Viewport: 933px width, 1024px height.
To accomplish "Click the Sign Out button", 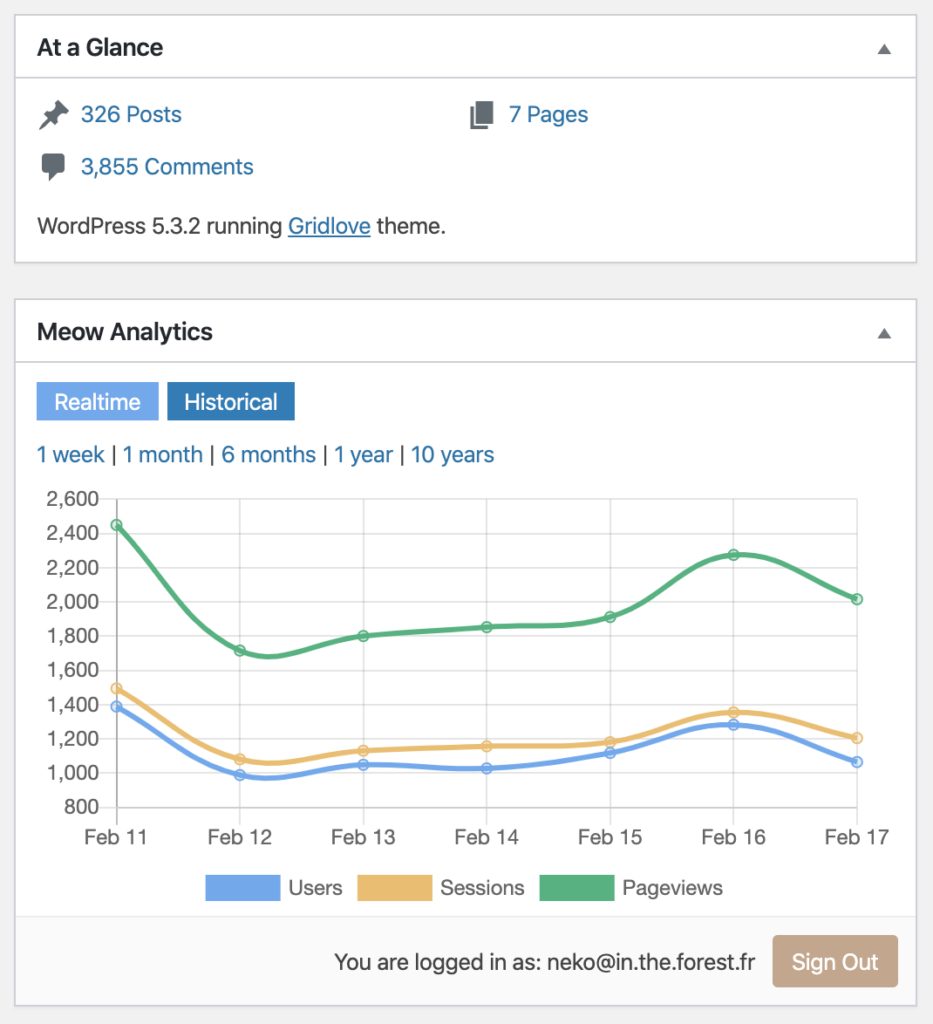I will pos(834,962).
